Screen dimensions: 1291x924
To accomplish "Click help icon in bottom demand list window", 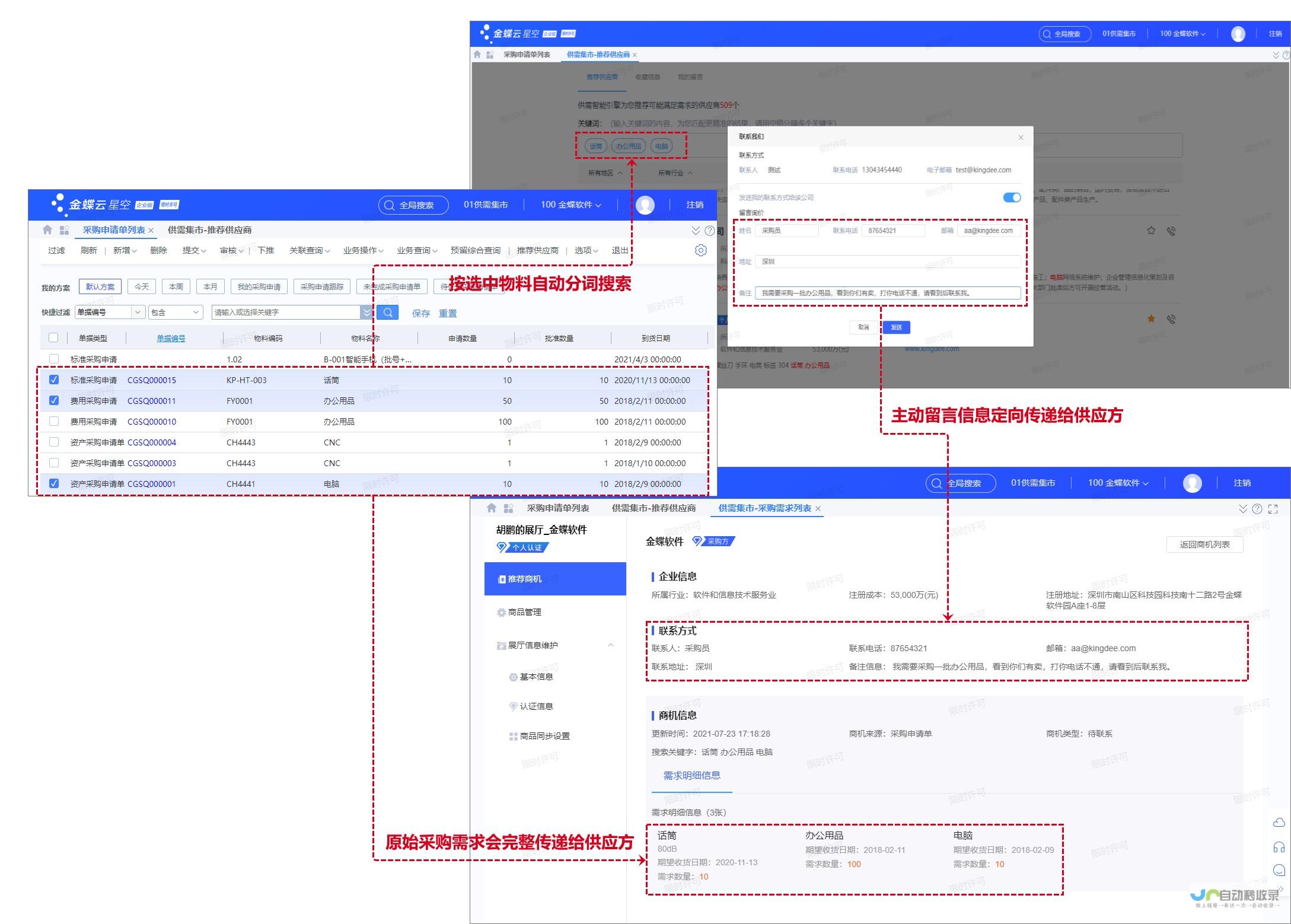I will 1257,508.
